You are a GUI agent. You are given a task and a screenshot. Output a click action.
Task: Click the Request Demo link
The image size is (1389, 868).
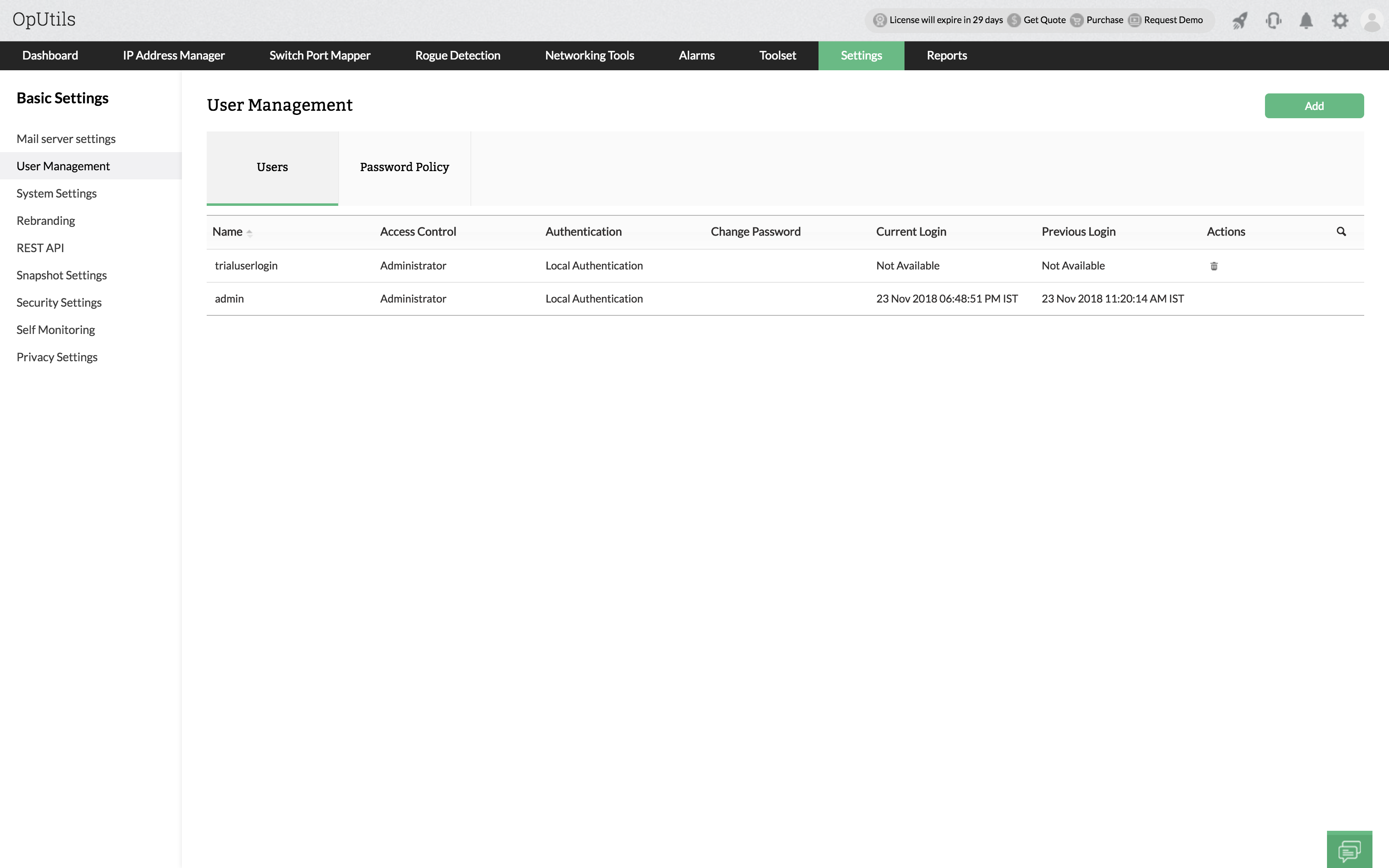[1173, 20]
